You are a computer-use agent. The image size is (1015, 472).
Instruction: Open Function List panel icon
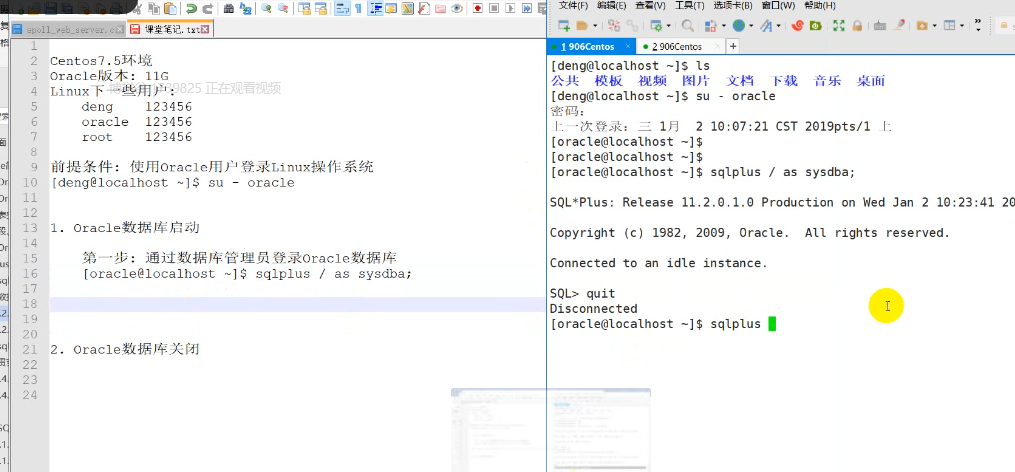click(x=423, y=8)
